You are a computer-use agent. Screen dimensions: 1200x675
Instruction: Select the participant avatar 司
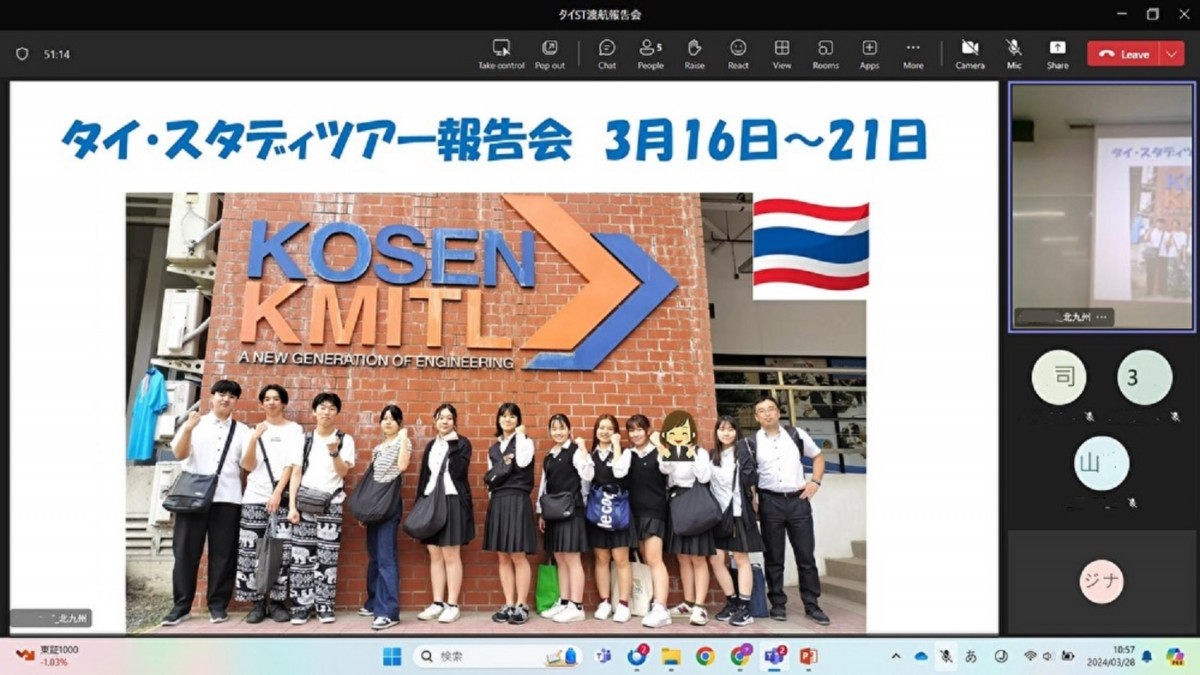1058,377
